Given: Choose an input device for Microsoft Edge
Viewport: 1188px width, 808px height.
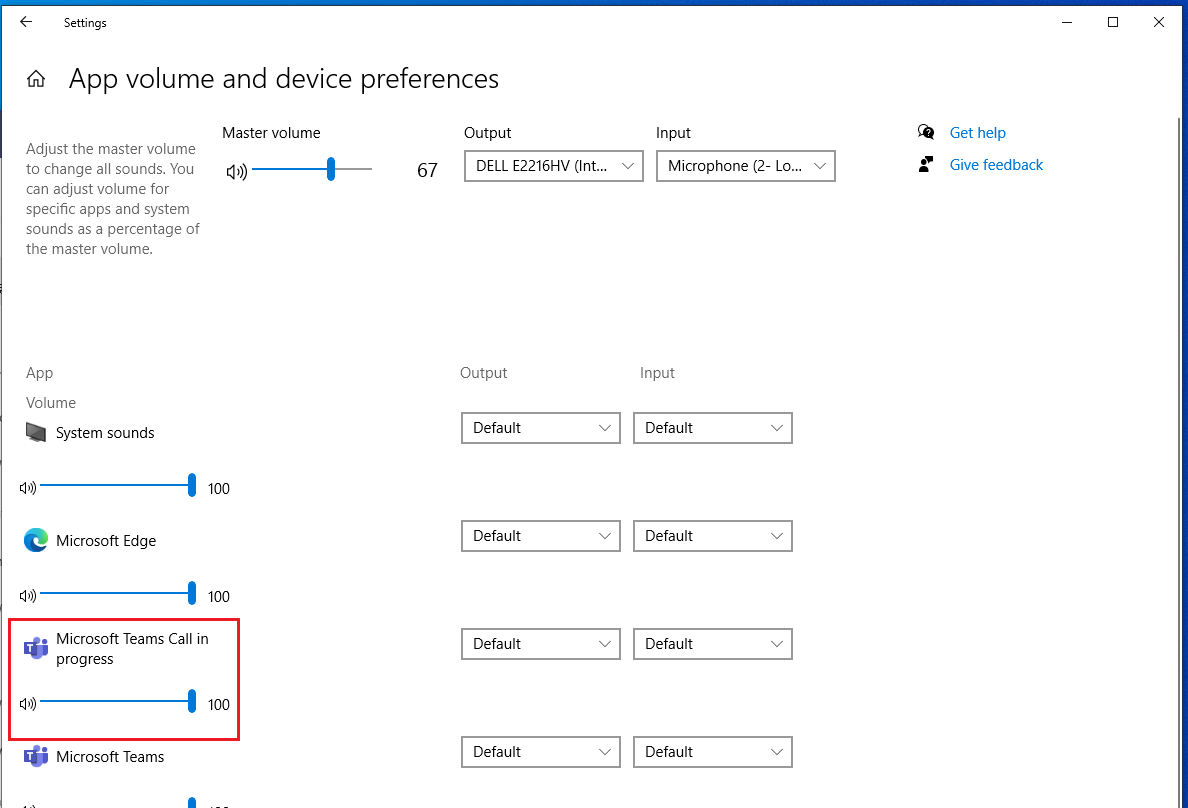Looking at the screenshot, I should [x=713, y=536].
